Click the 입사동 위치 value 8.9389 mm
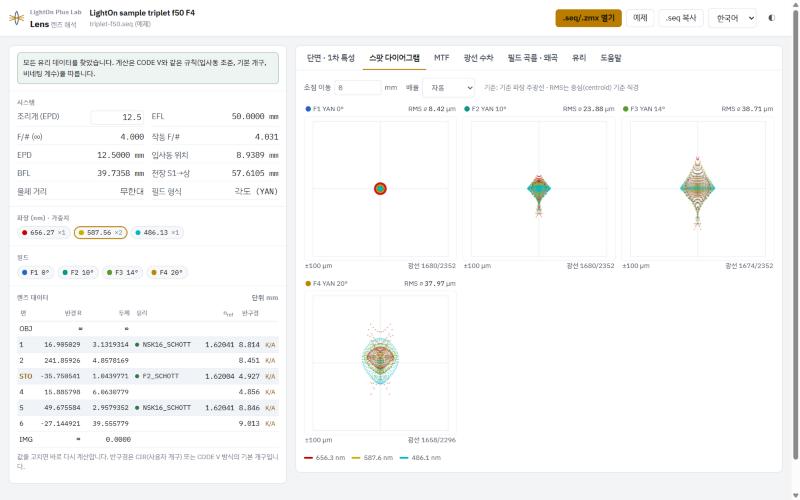 (257, 155)
